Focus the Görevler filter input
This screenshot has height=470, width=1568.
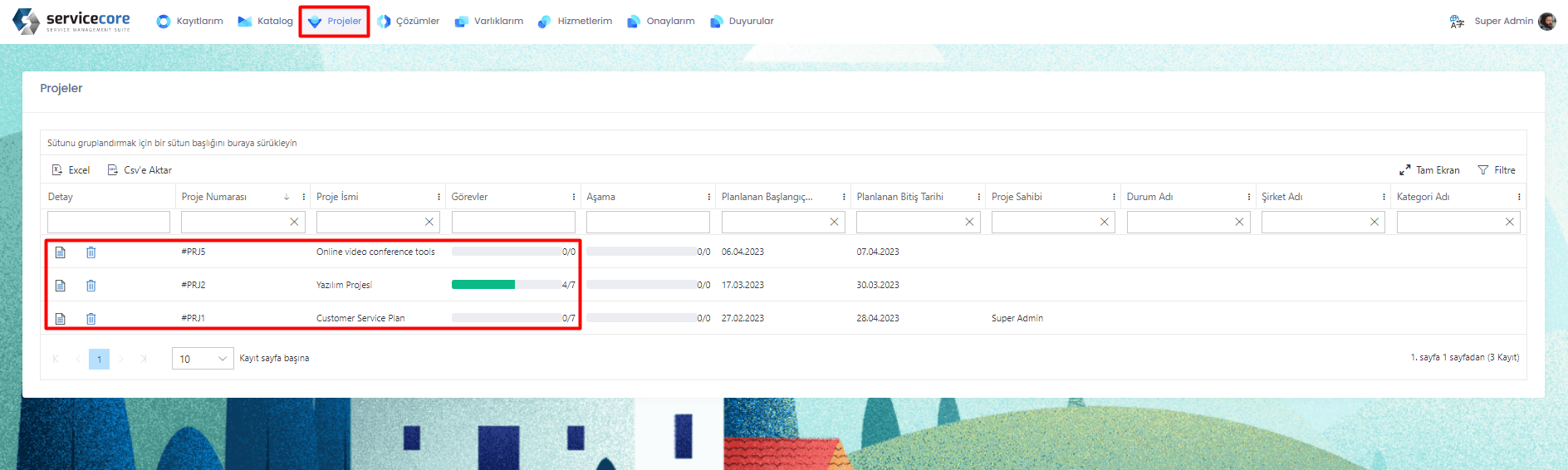coord(513,222)
